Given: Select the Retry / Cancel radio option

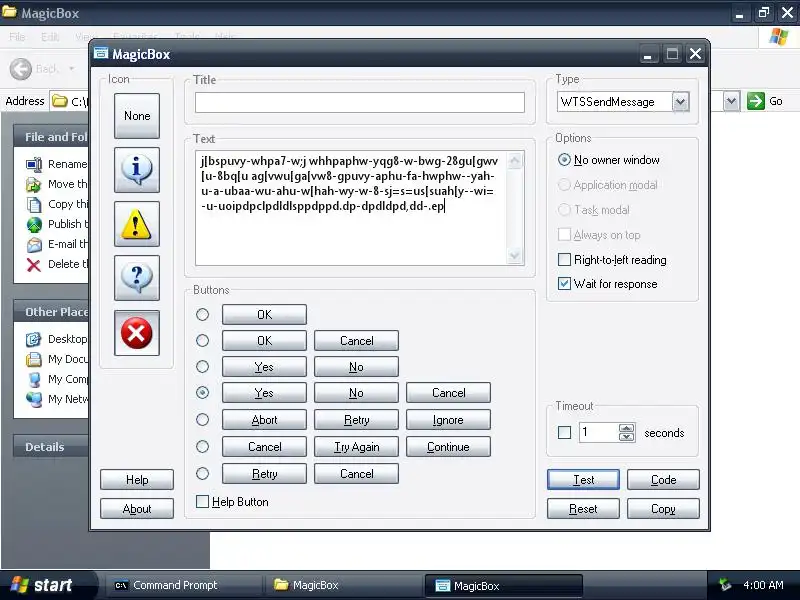Looking at the screenshot, I should [203, 473].
